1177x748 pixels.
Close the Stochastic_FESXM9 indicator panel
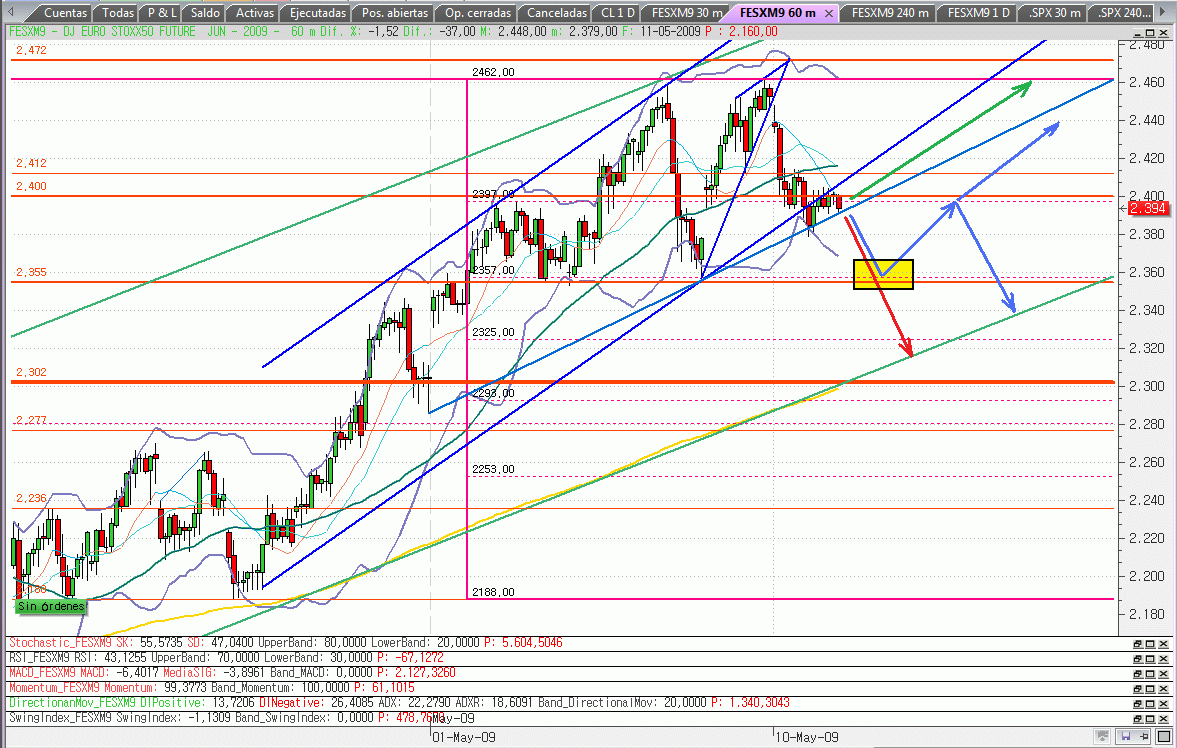(x=1163, y=644)
